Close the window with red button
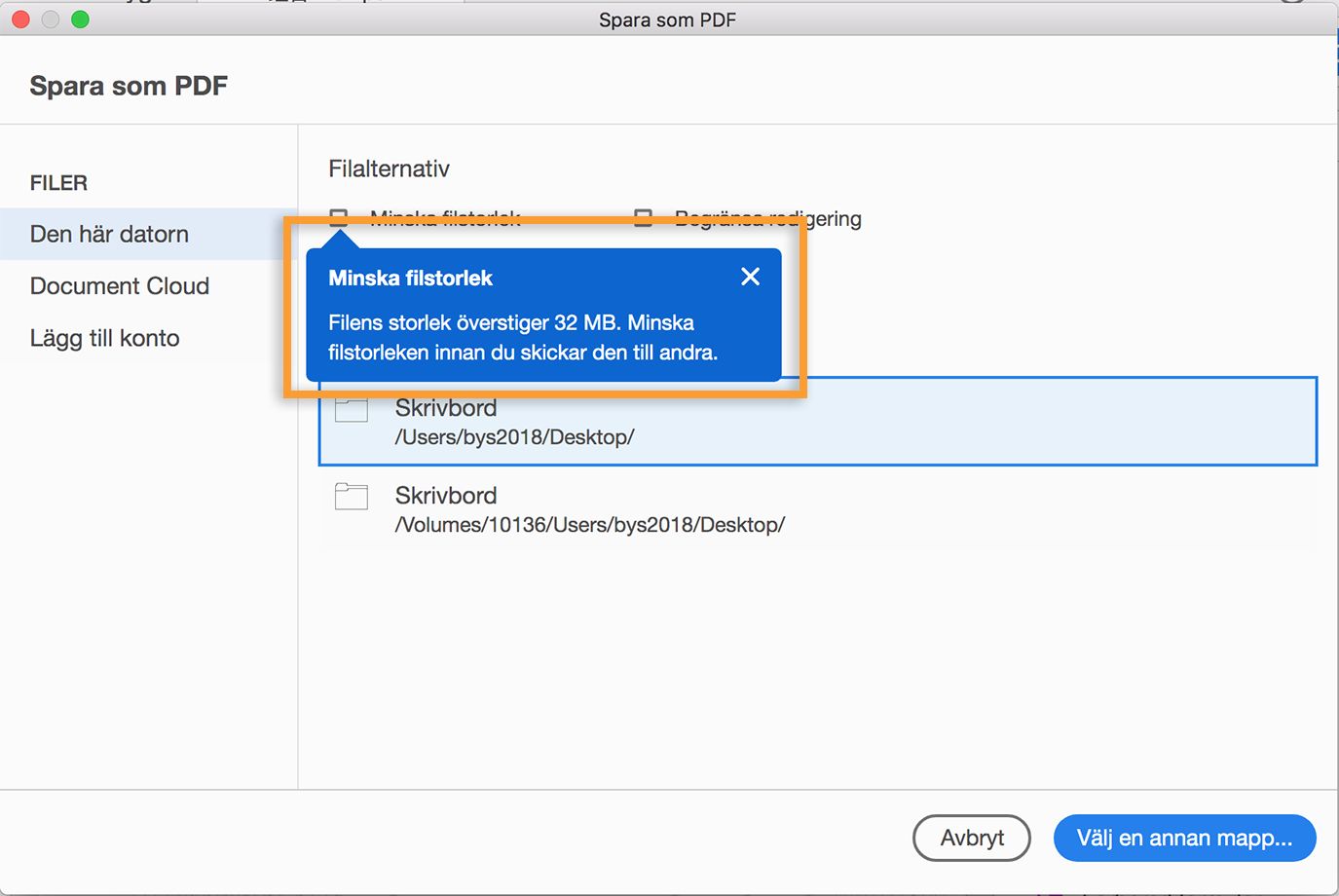This screenshot has width=1339, height=896. point(20,19)
